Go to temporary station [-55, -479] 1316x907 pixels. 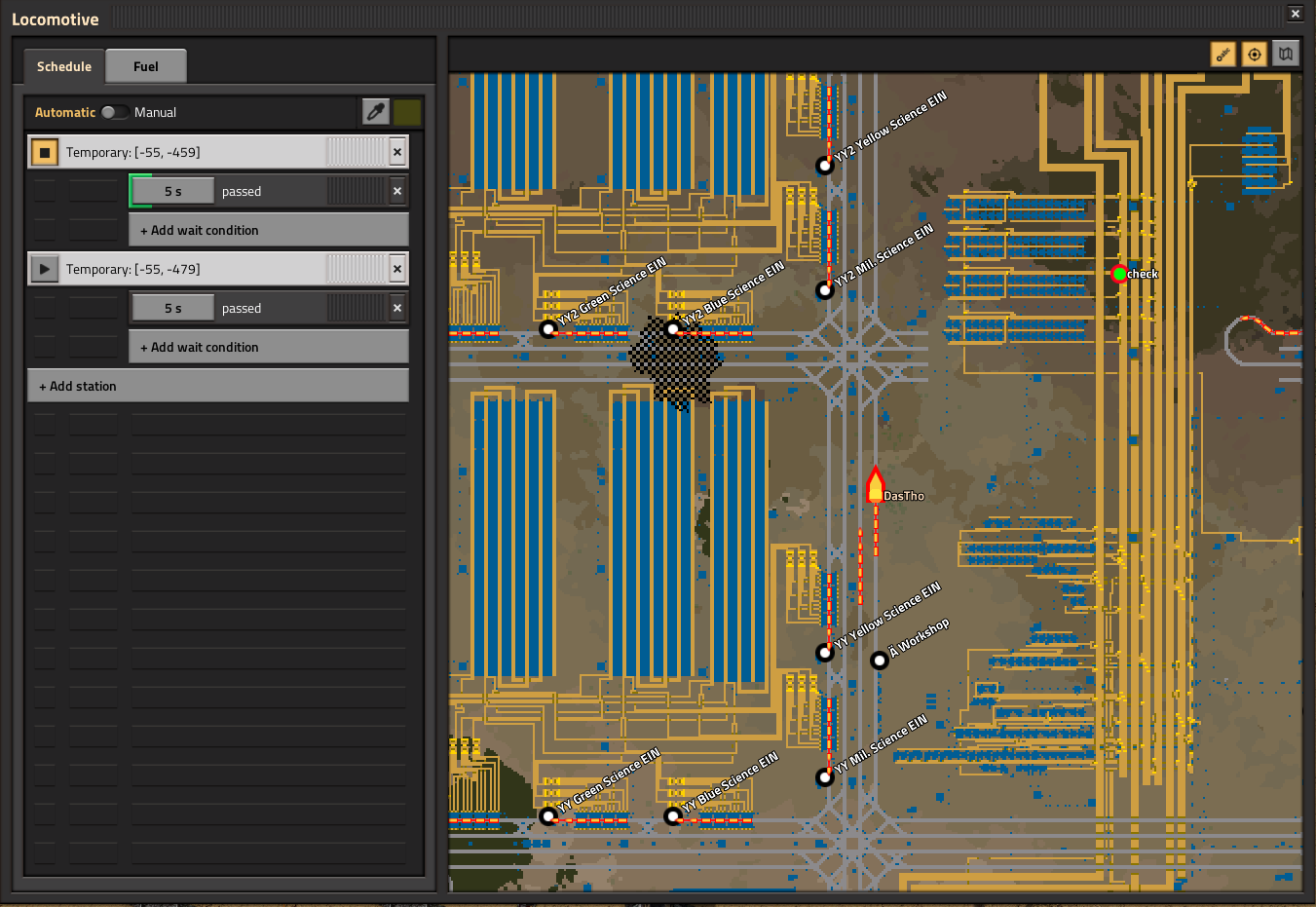[x=45, y=269]
